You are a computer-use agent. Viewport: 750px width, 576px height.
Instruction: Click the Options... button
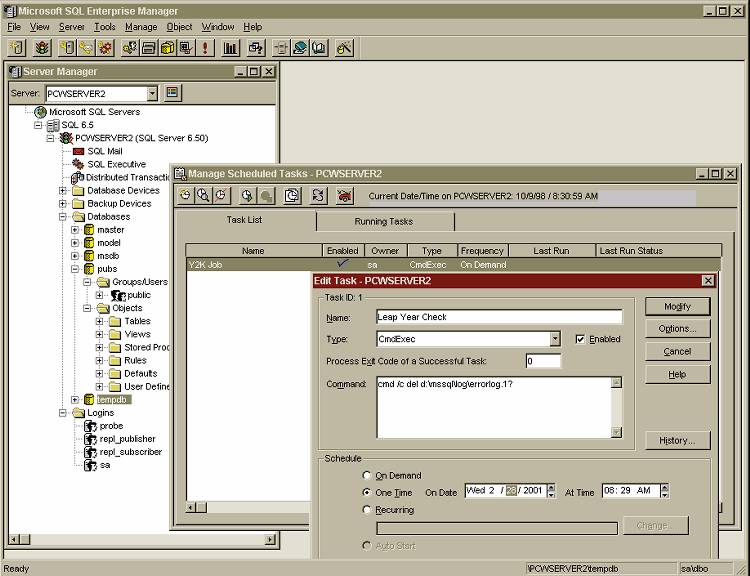677,329
